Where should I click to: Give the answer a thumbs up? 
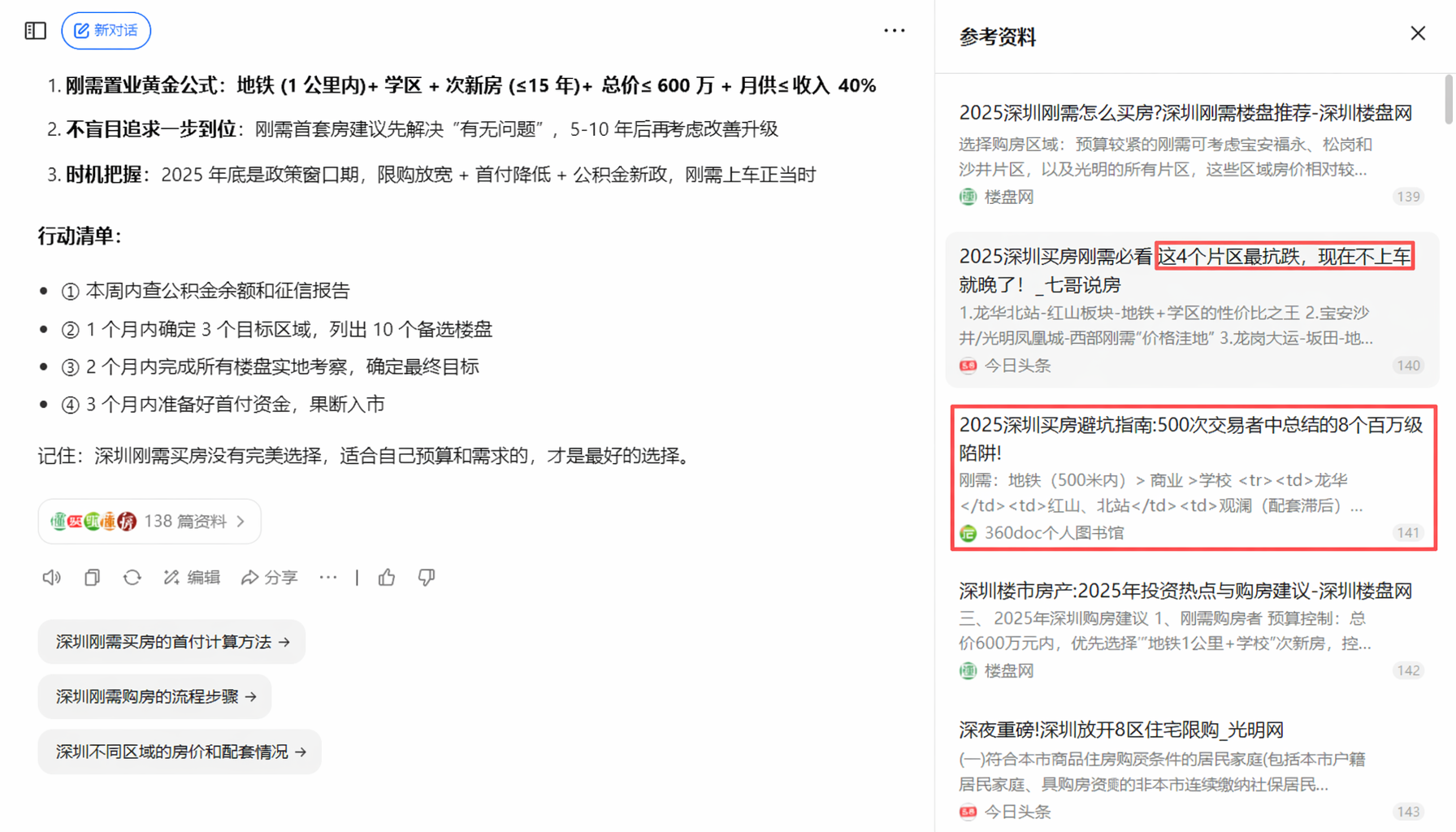[387, 578]
